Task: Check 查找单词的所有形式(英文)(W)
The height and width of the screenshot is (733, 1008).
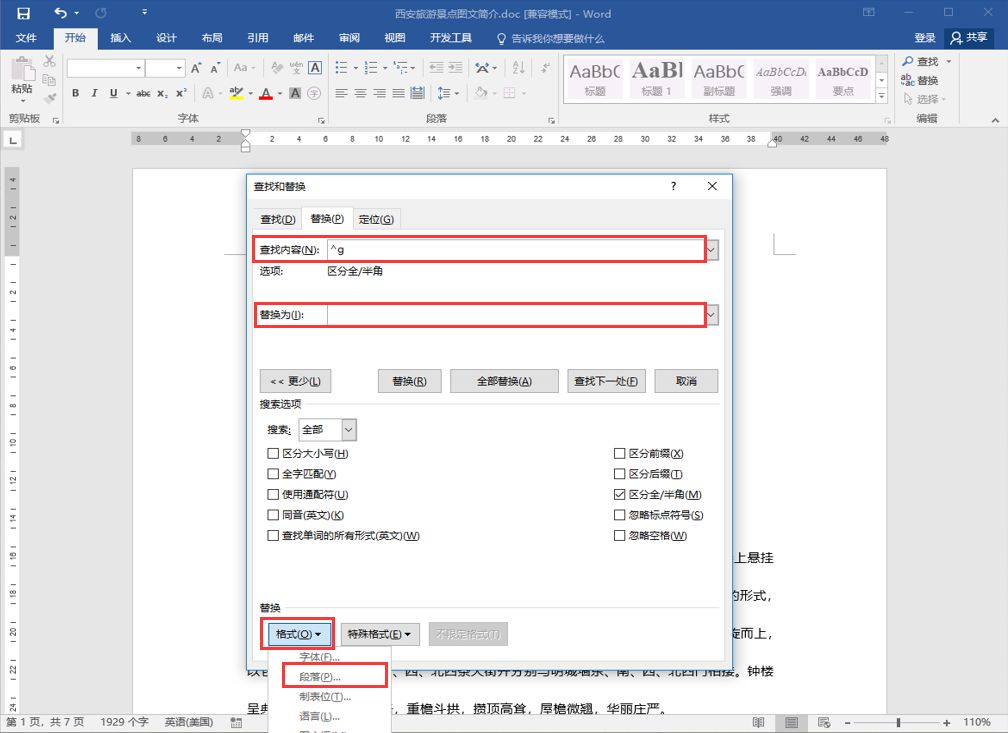Action: (x=273, y=536)
